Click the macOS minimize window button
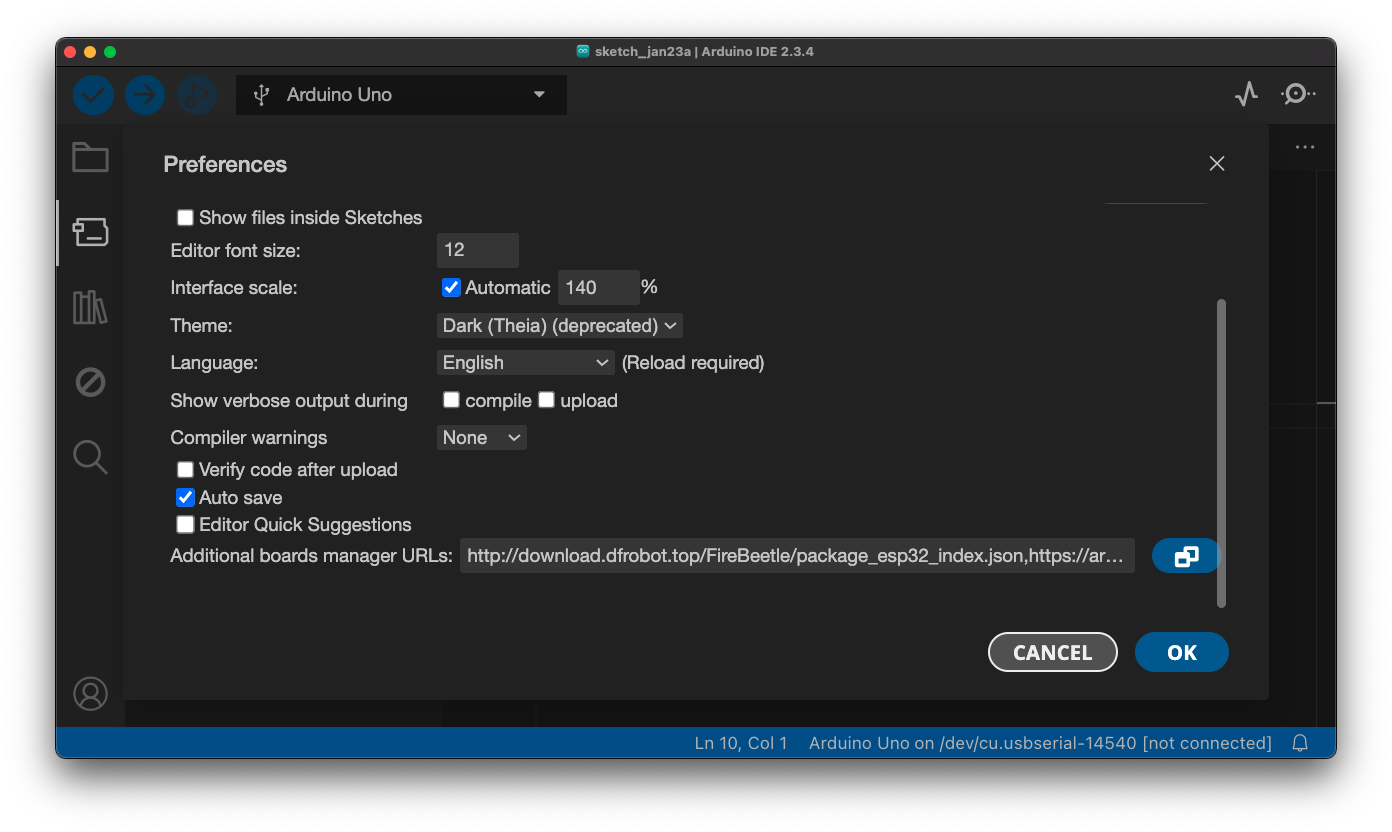 pyautogui.click(x=90, y=51)
